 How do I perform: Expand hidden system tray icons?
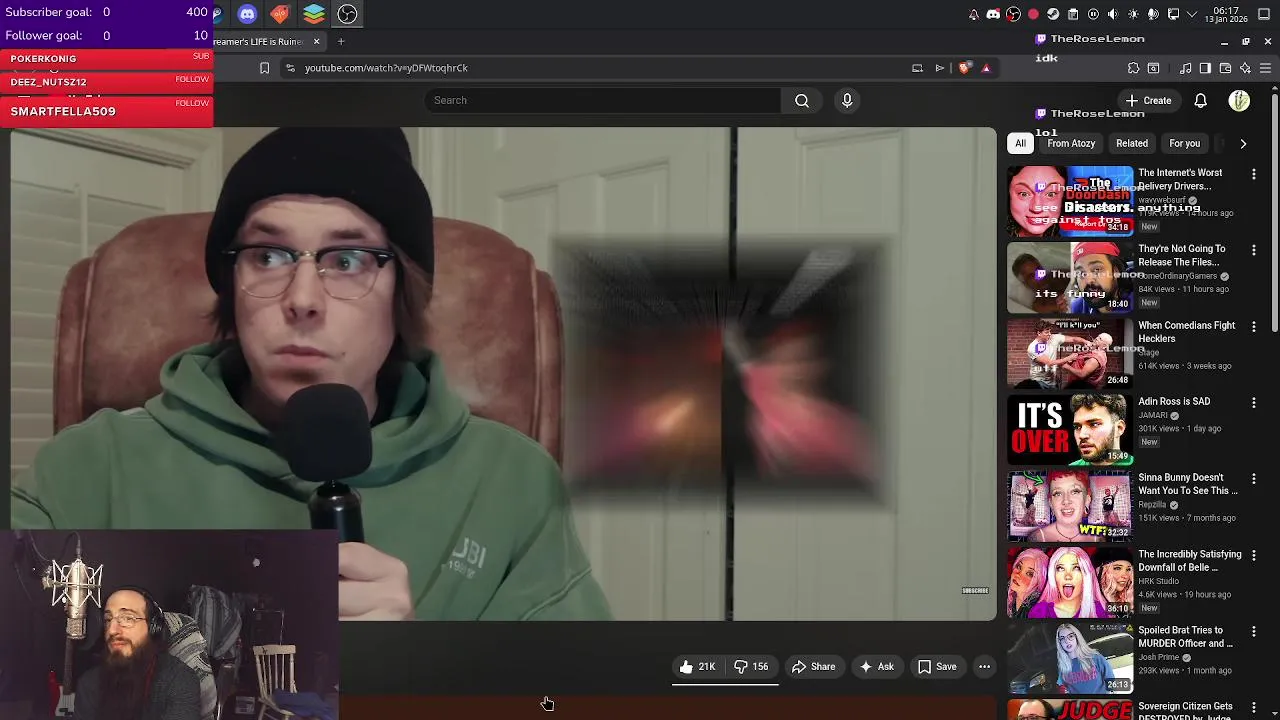click(1192, 14)
